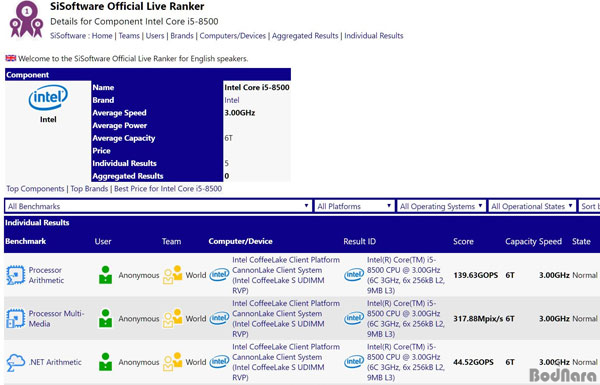This screenshot has height=385, width=600.
Task: Open Best Price for Intel Core i5-8500
Action: [168, 189]
